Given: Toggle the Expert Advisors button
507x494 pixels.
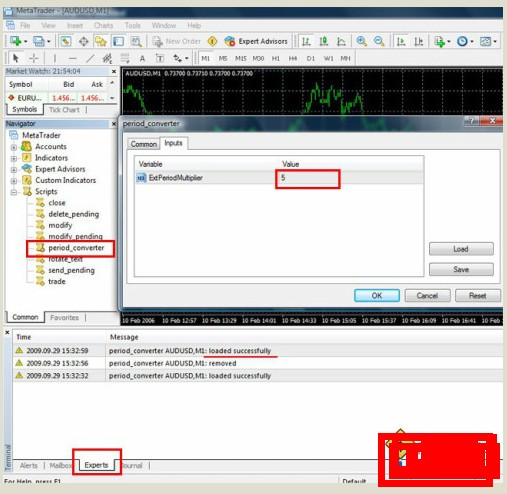Looking at the screenshot, I should [x=256, y=41].
